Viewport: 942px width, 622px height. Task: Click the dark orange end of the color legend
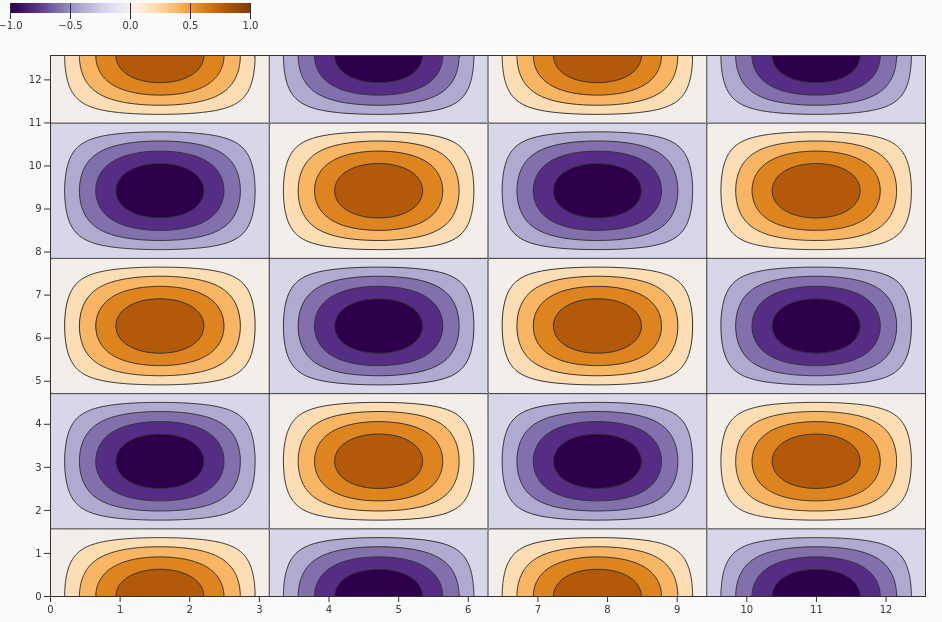[x=247, y=8]
